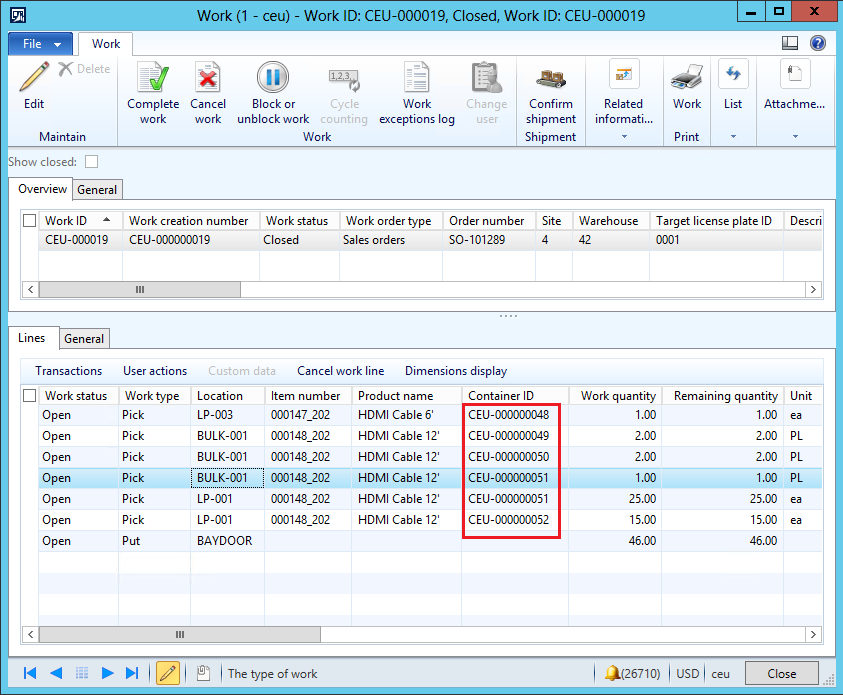
Task: Click the Complete work icon
Action: click(x=153, y=78)
